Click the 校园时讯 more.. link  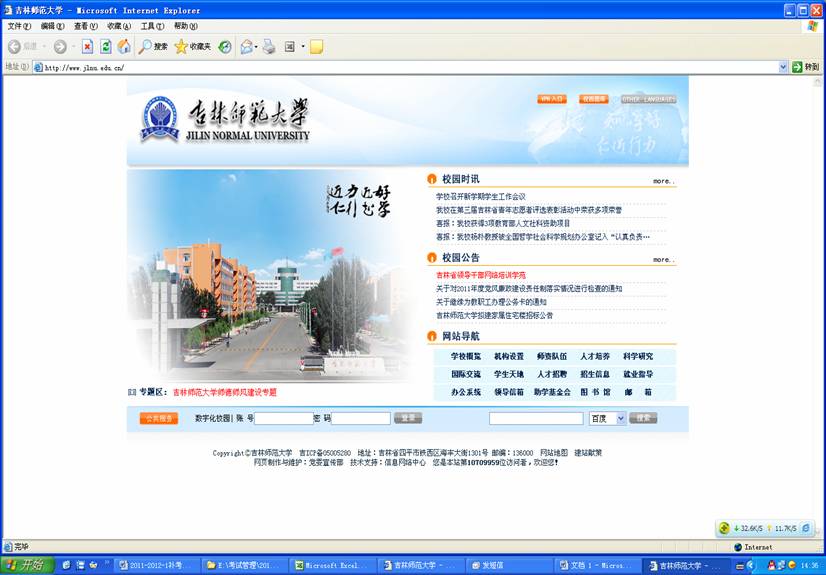(x=663, y=181)
